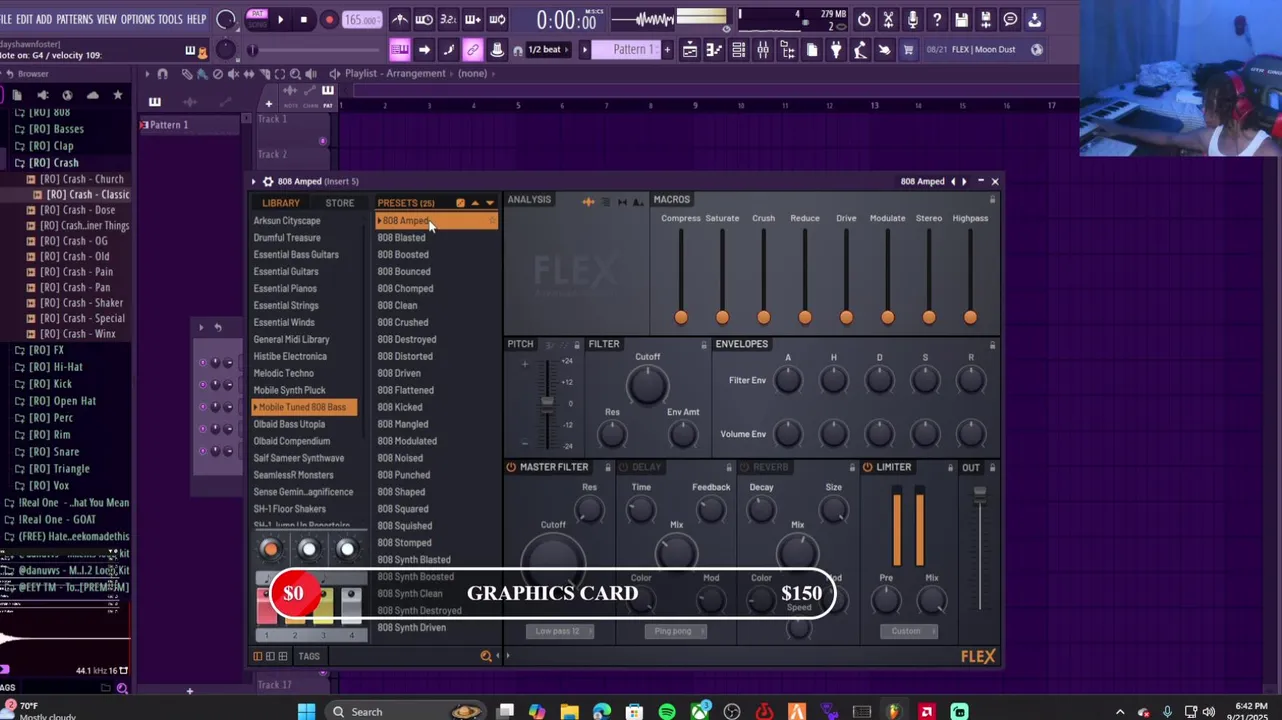The width and height of the screenshot is (1282, 720).
Task: Choose the Olbaid Bass Utopia pack
Action: (289, 424)
